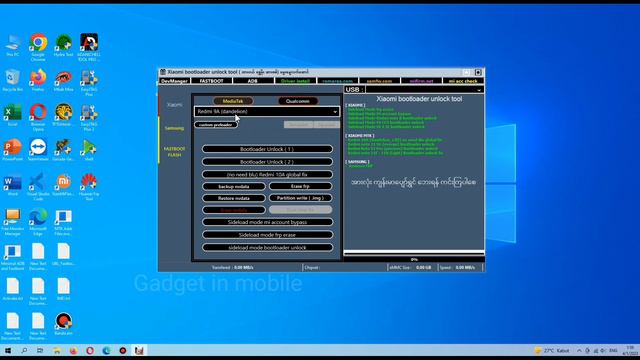
Task: Expand the USB port dropdown
Action: [424, 90]
